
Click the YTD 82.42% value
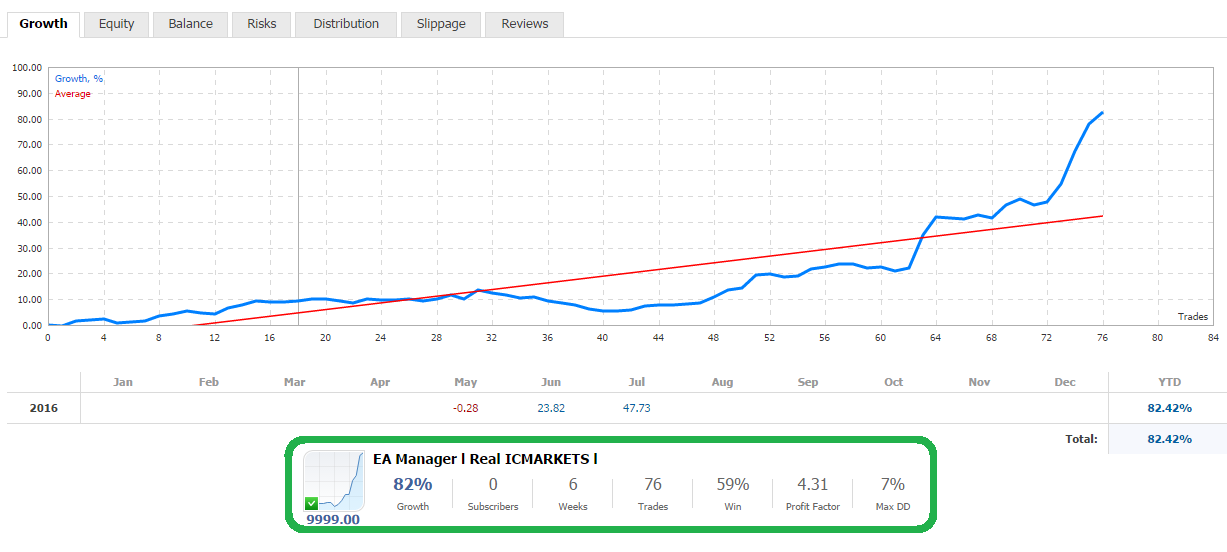tap(1170, 408)
